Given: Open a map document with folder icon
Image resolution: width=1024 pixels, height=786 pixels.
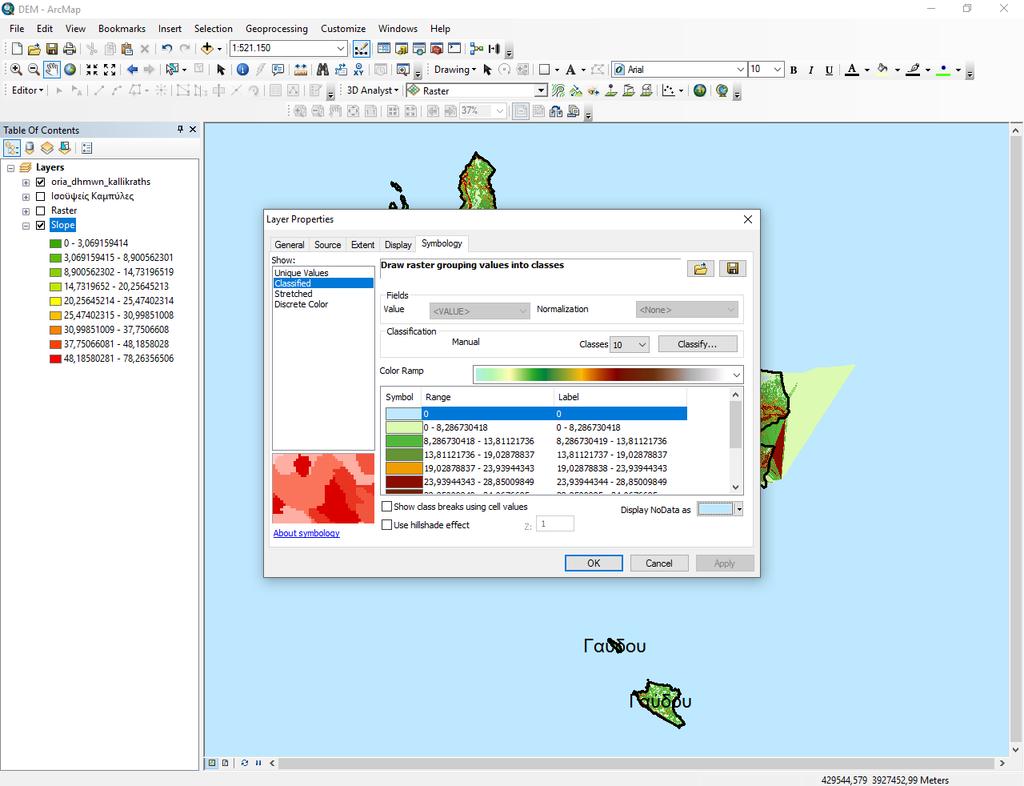Looking at the screenshot, I should click(34, 48).
